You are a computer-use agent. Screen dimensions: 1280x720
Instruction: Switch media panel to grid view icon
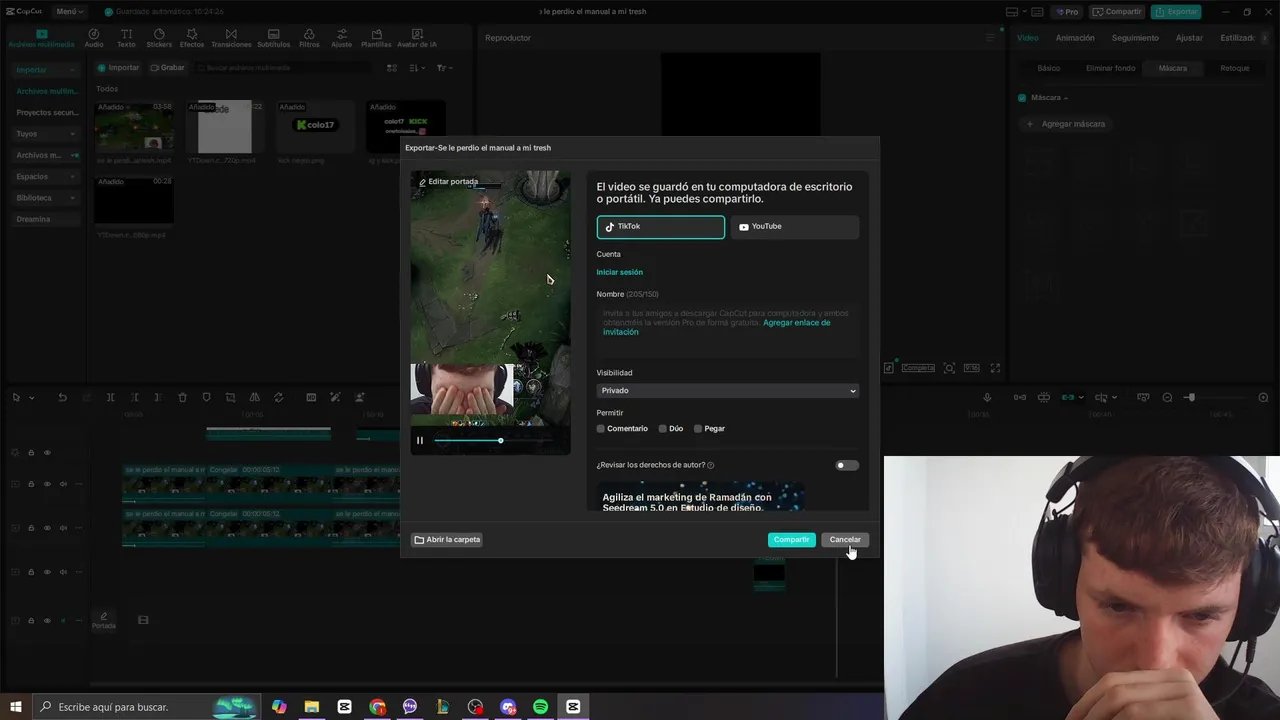coord(392,68)
